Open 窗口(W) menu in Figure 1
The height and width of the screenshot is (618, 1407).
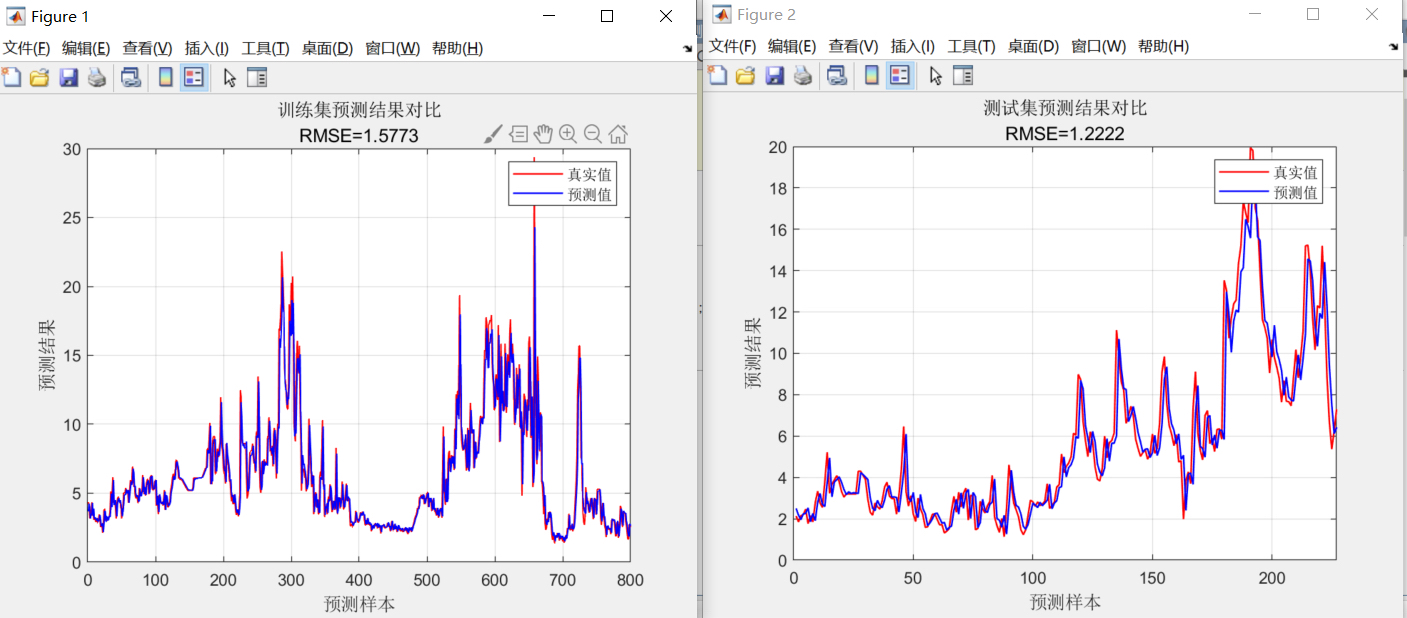(392, 48)
